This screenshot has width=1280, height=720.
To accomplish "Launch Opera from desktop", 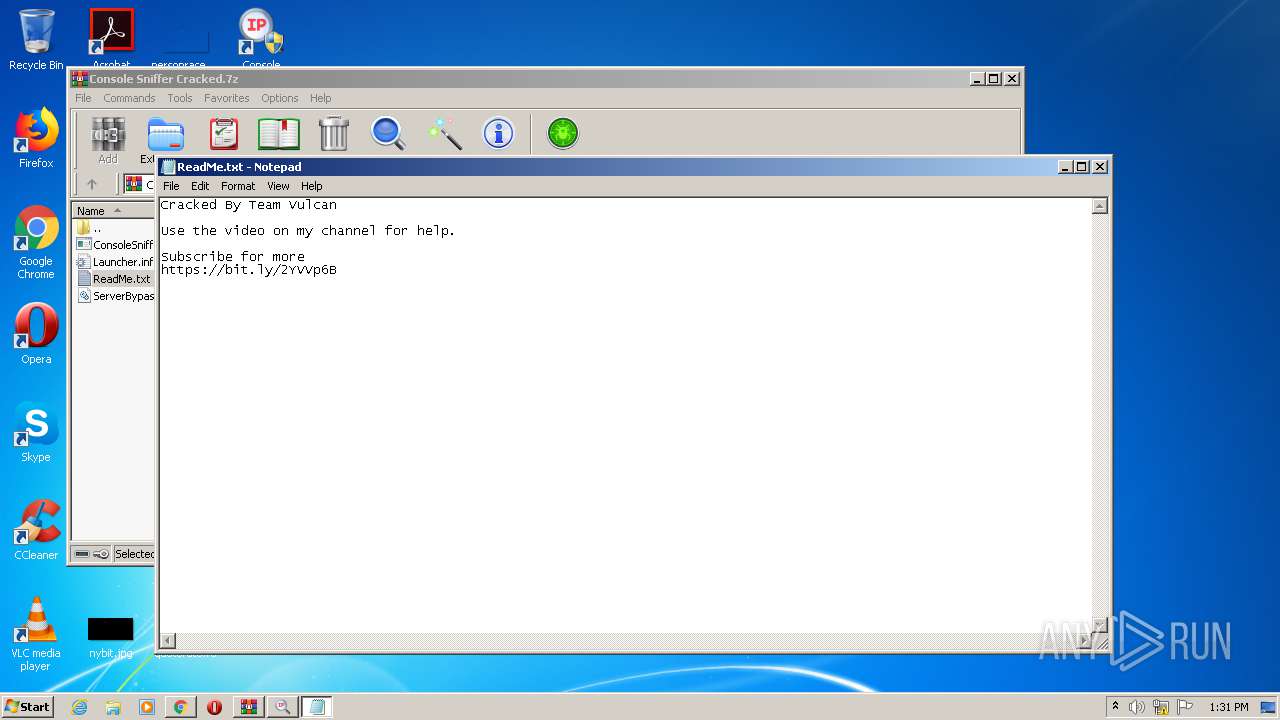I will tap(36, 334).
